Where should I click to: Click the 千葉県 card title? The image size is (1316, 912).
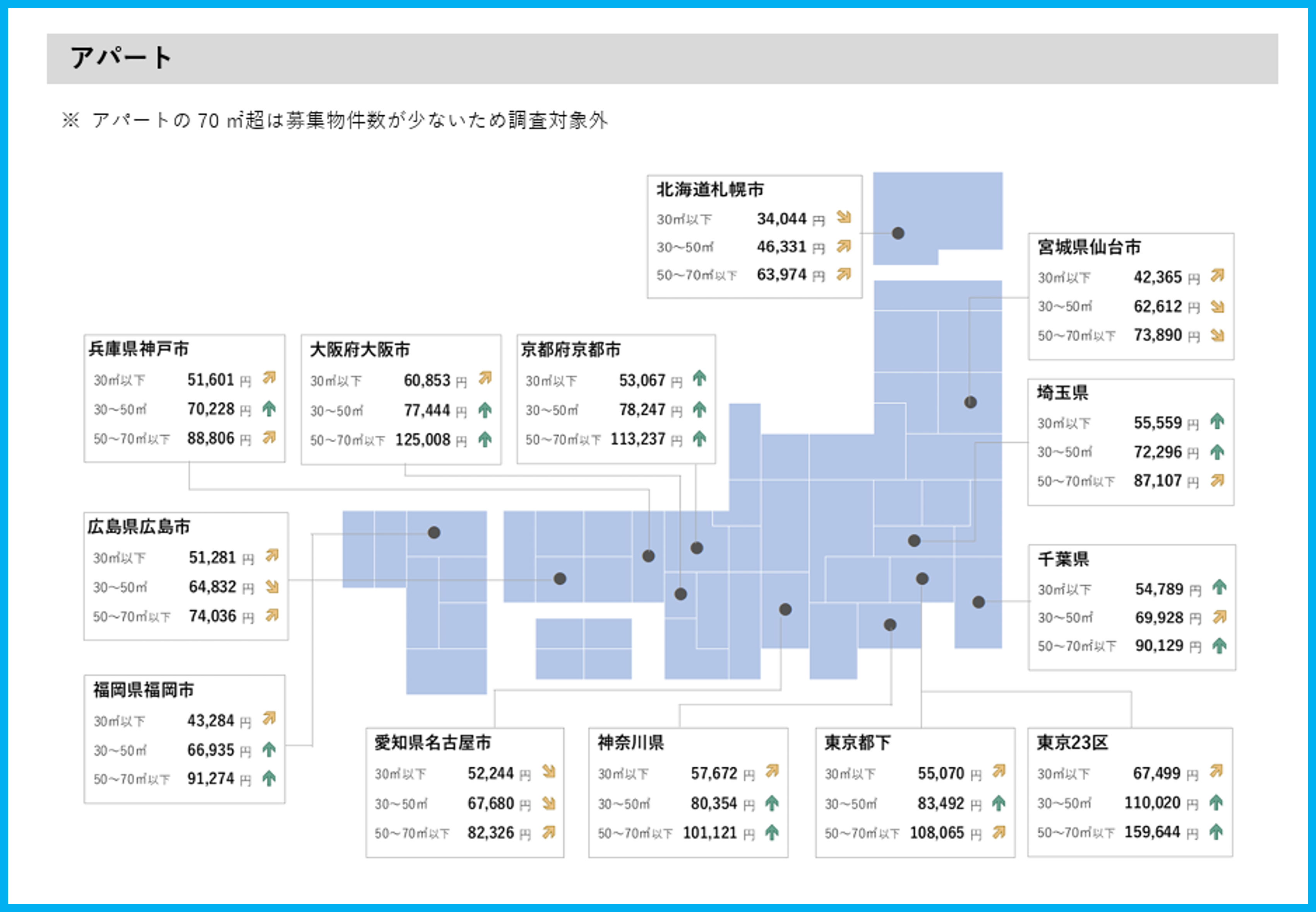coord(1063,559)
